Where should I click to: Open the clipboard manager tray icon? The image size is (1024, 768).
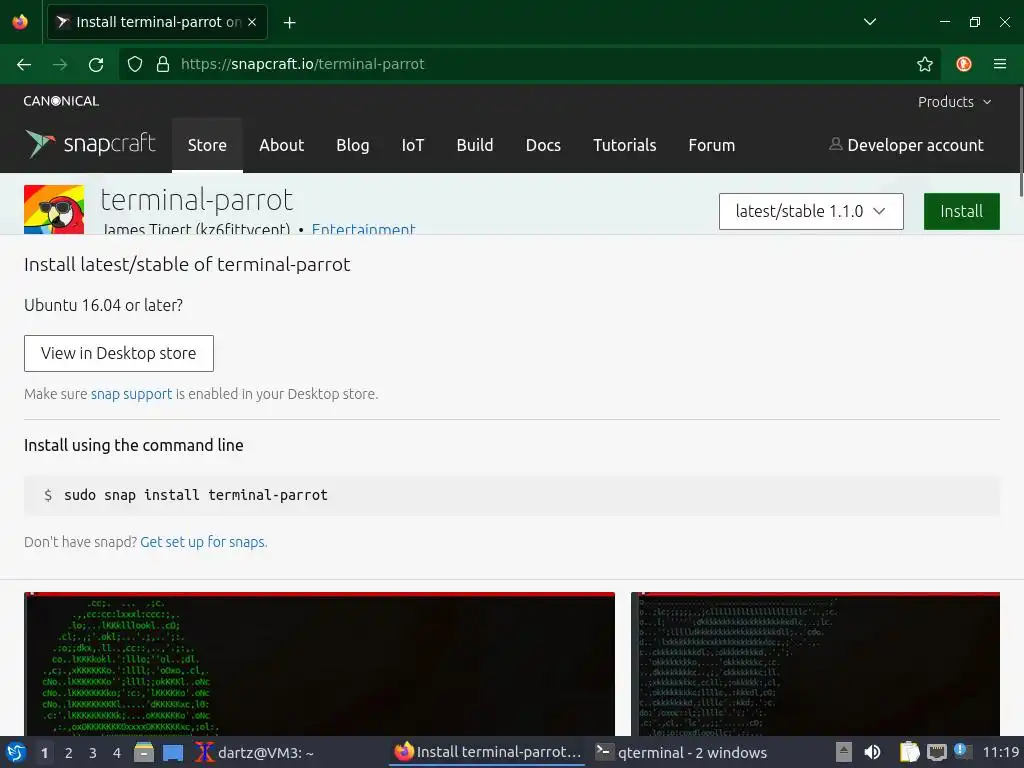pyautogui.click(x=909, y=752)
